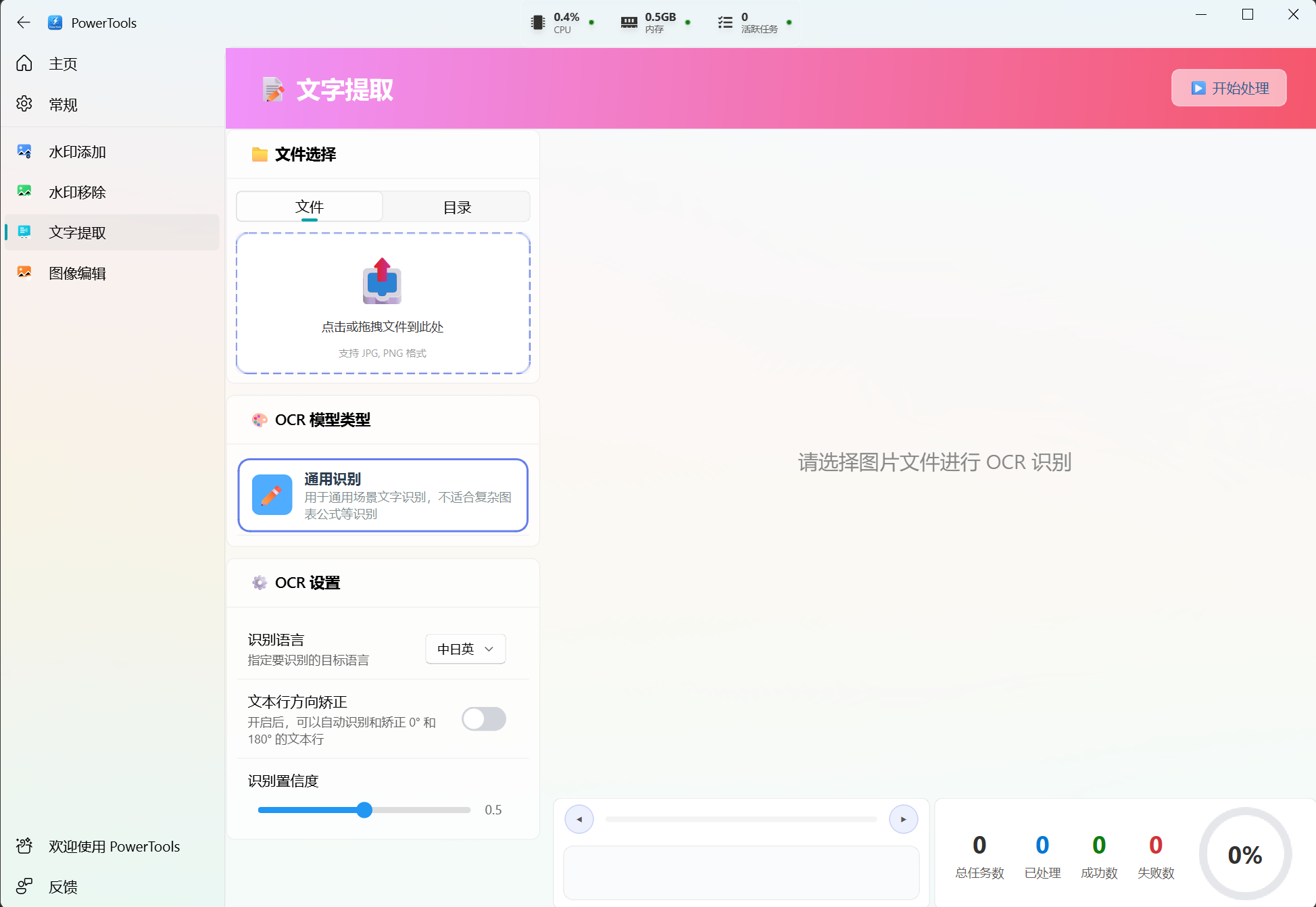This screenshot has height=907, width=1316.
Task: Open the 识别语言 中日英 dropdown
Action: [466, 649]
